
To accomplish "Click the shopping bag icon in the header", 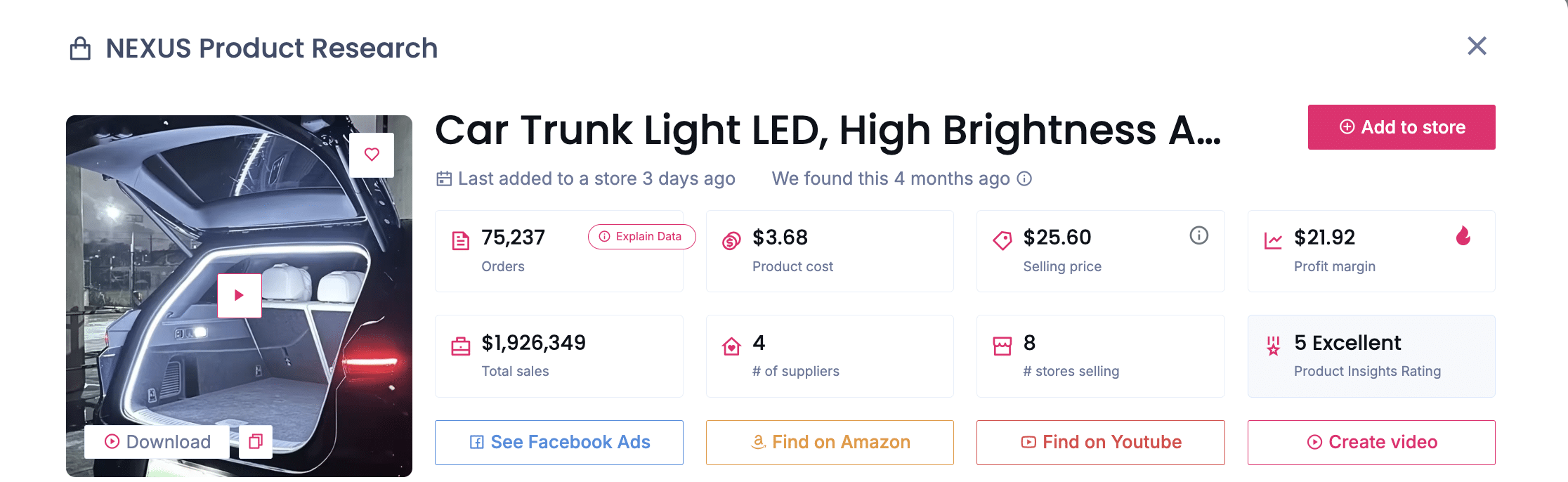I will tap(81, 48).
